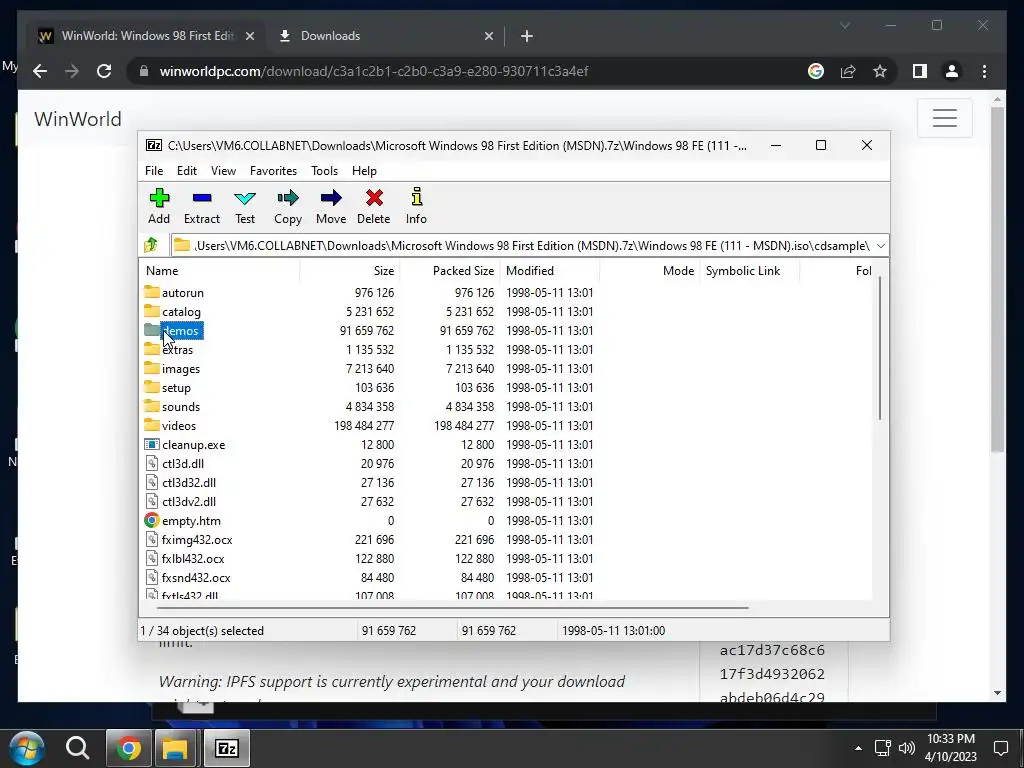Click the 7-Zip vertical scrollbar

pos(880,349)
